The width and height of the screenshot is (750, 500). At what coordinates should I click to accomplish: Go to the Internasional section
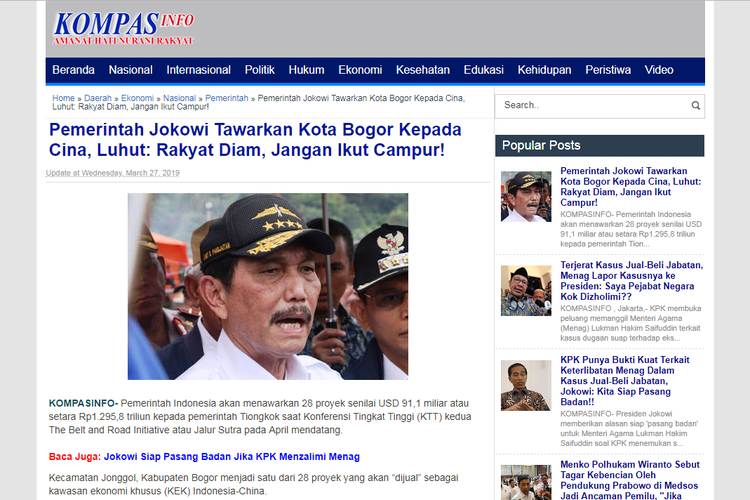(199, 70)
